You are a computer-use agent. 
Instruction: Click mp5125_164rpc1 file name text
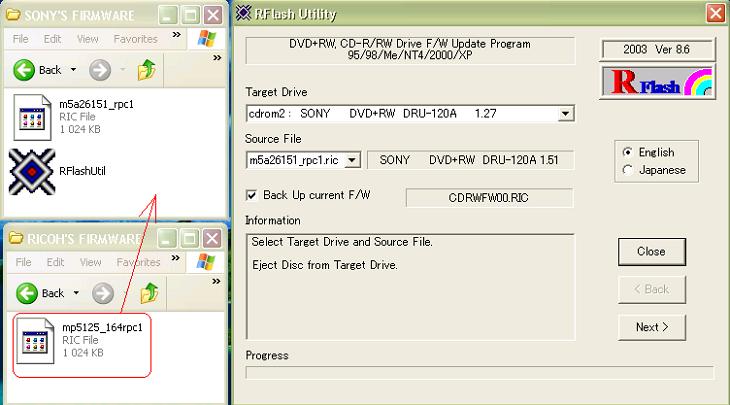click(x=102, y=327)
